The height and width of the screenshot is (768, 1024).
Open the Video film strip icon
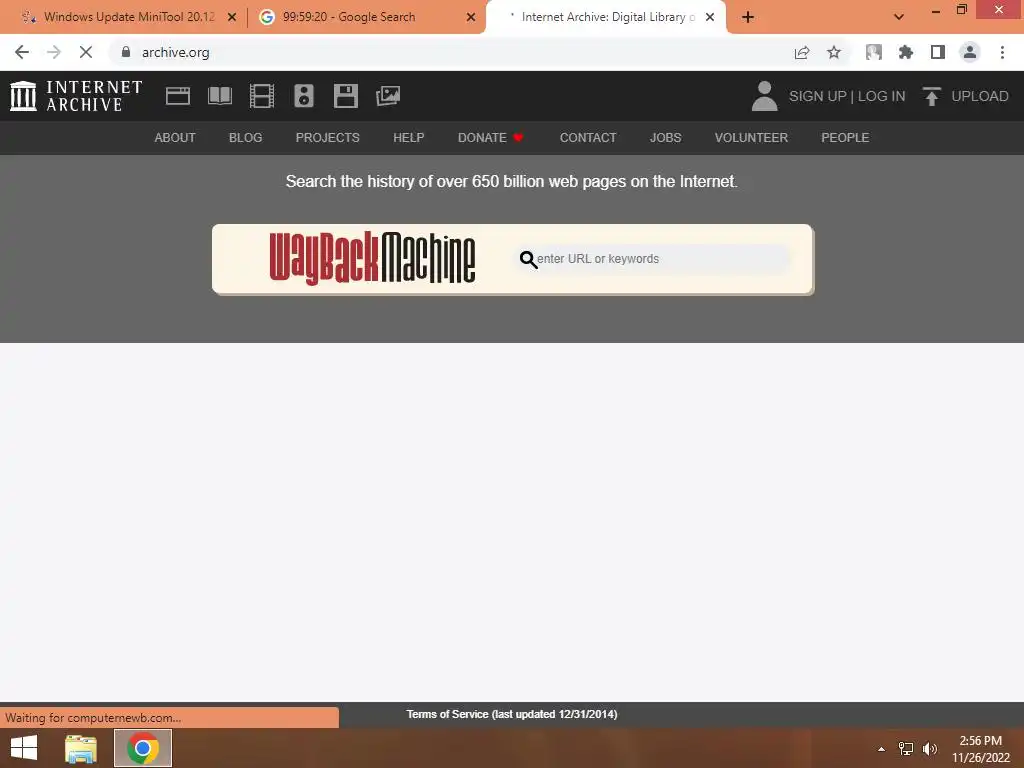click(262, 96)
